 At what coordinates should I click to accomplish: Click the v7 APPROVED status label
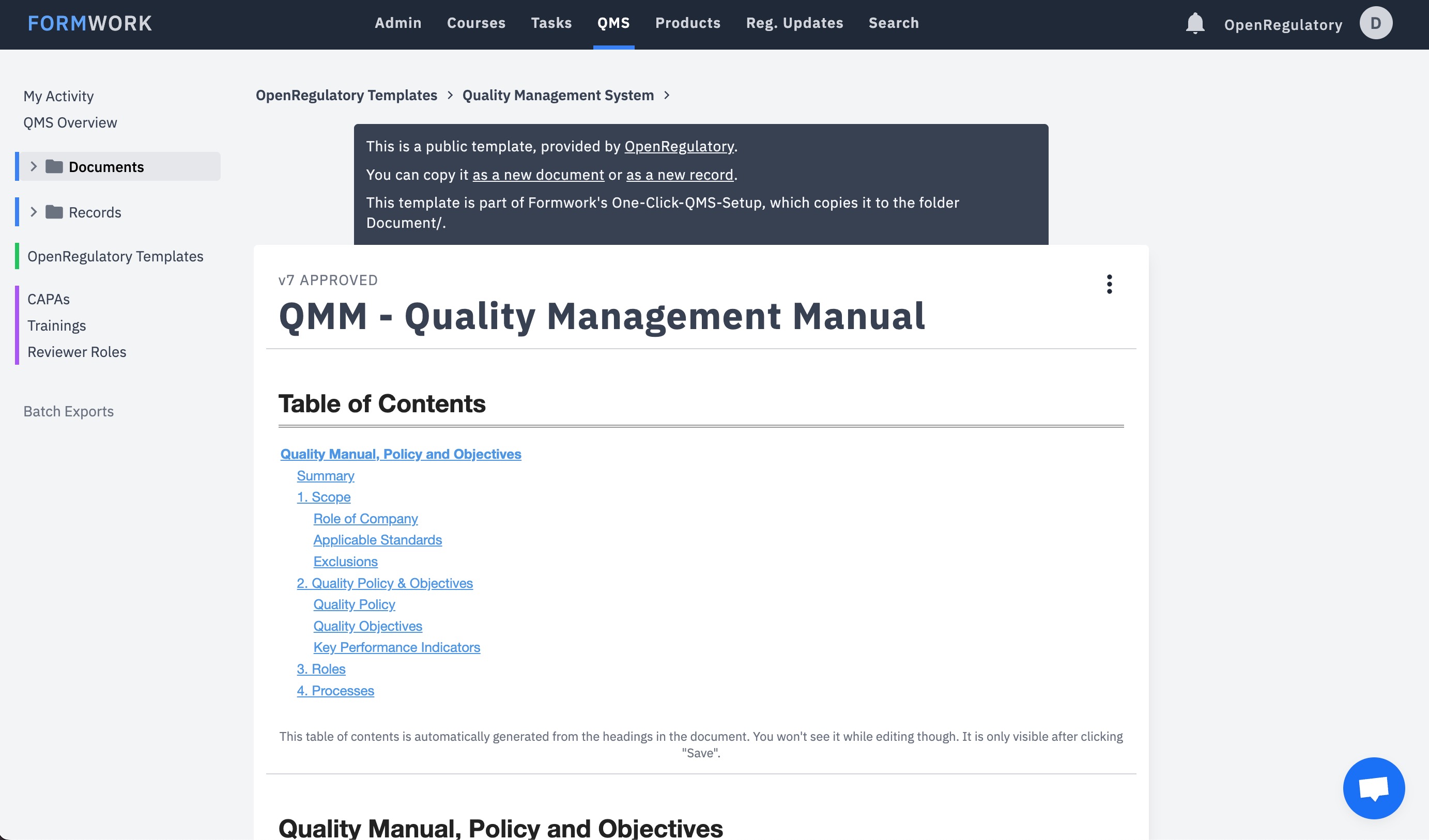[x=328, y=280]
